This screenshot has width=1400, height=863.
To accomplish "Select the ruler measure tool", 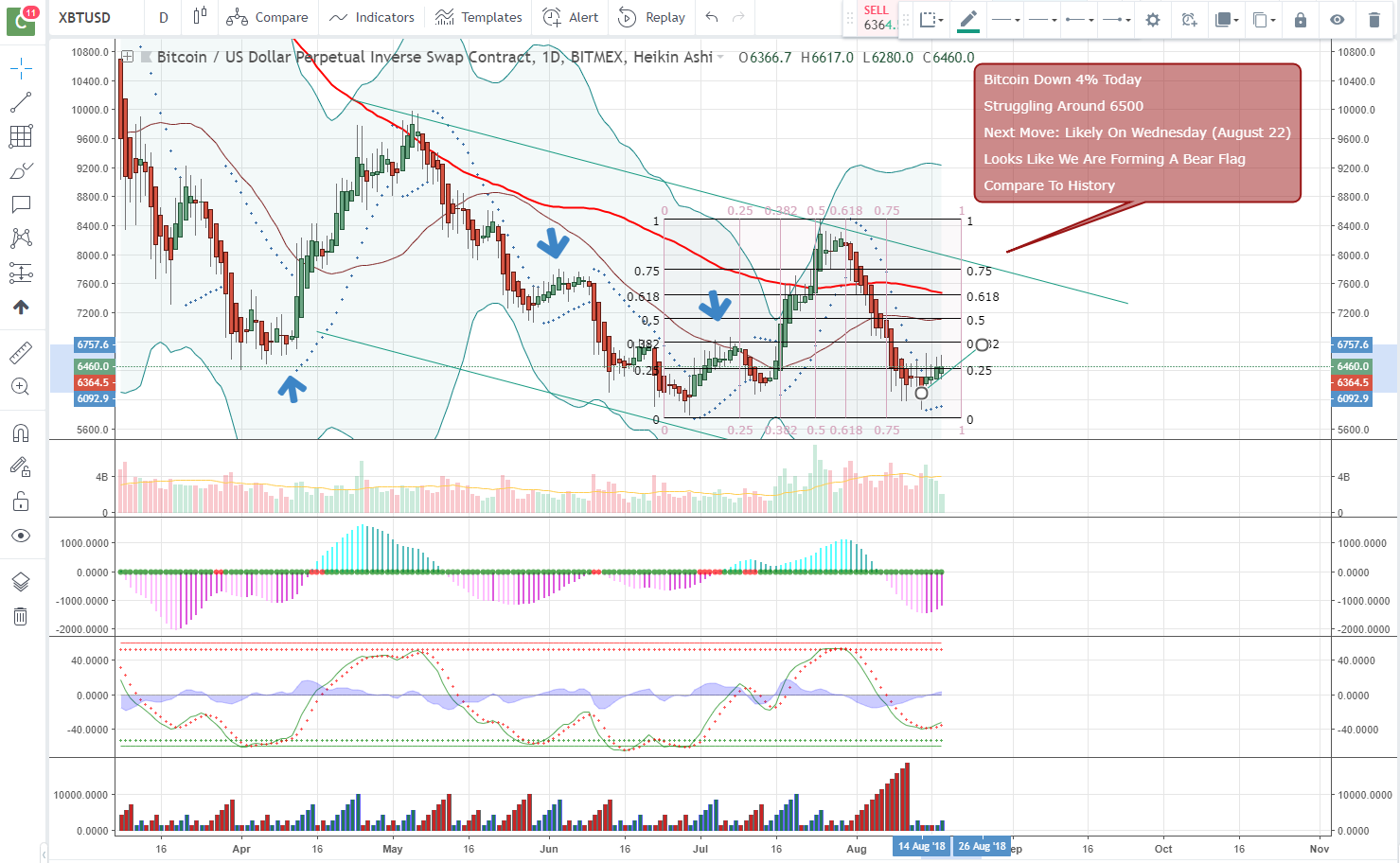I will pos(21,353).
